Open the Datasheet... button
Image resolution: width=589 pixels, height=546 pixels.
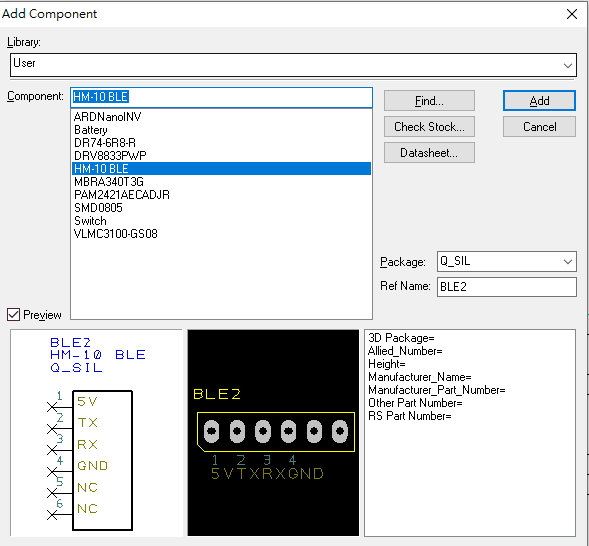429,152
